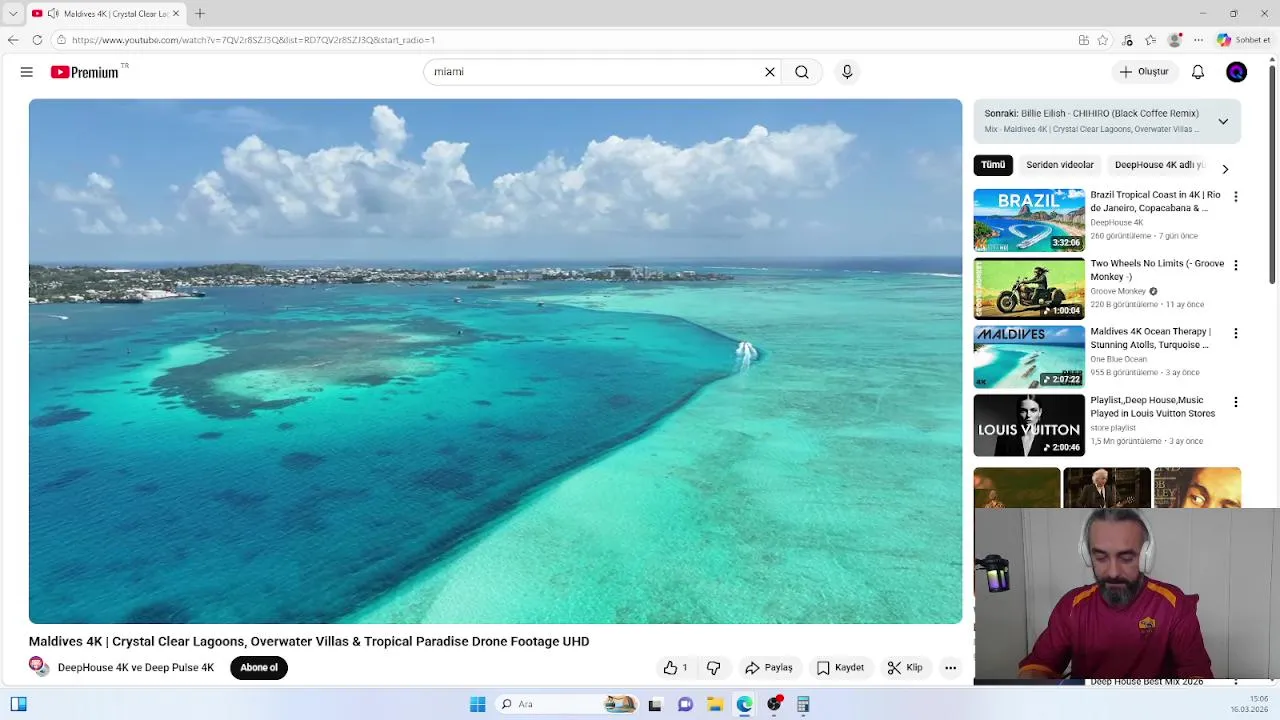Click the taskbar Ara search box
Viewport: 1280px width, 720px height.
click(x=565, y=704)
